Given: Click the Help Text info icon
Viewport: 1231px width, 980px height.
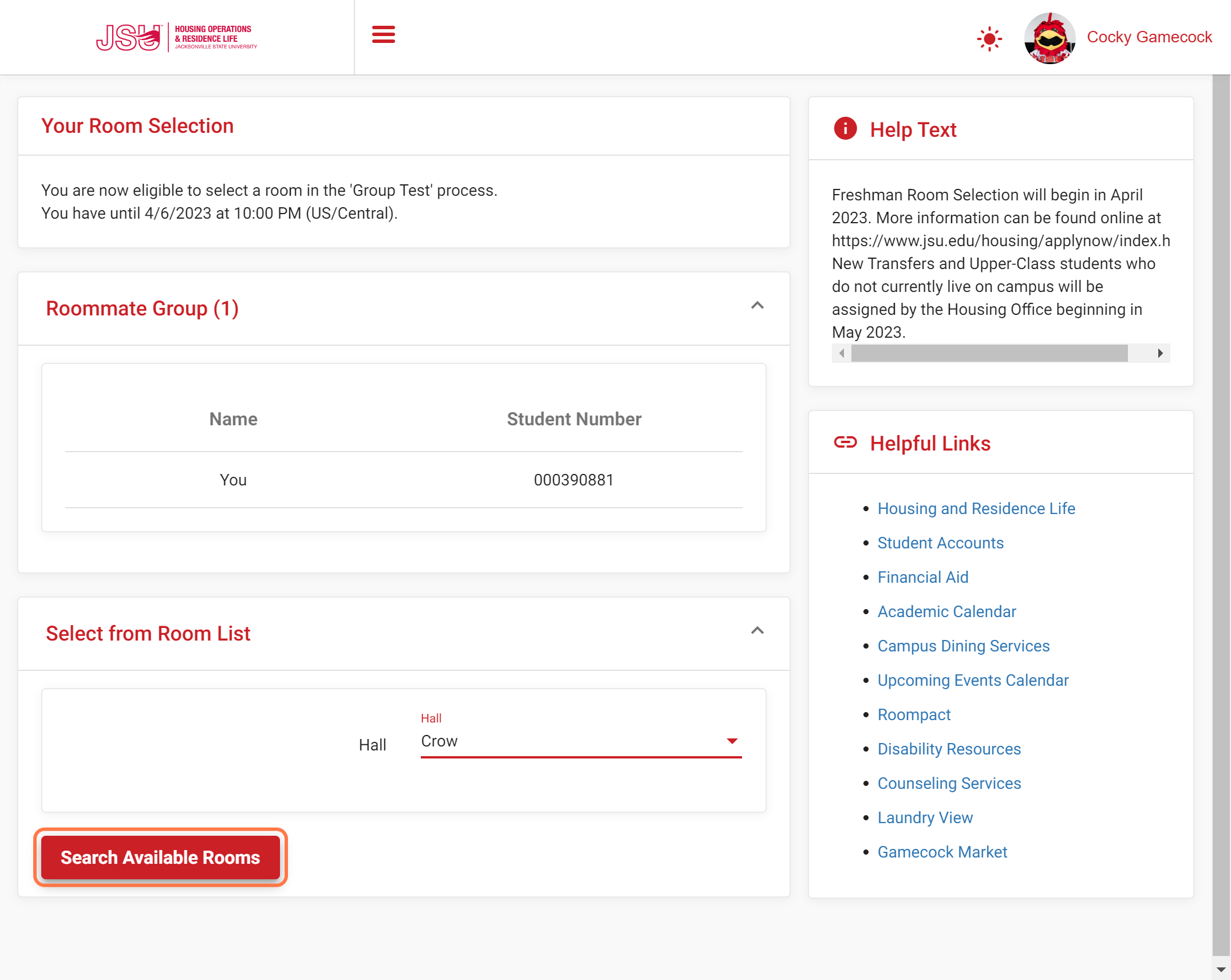Looking at the screenshot, I should (845, 129).
